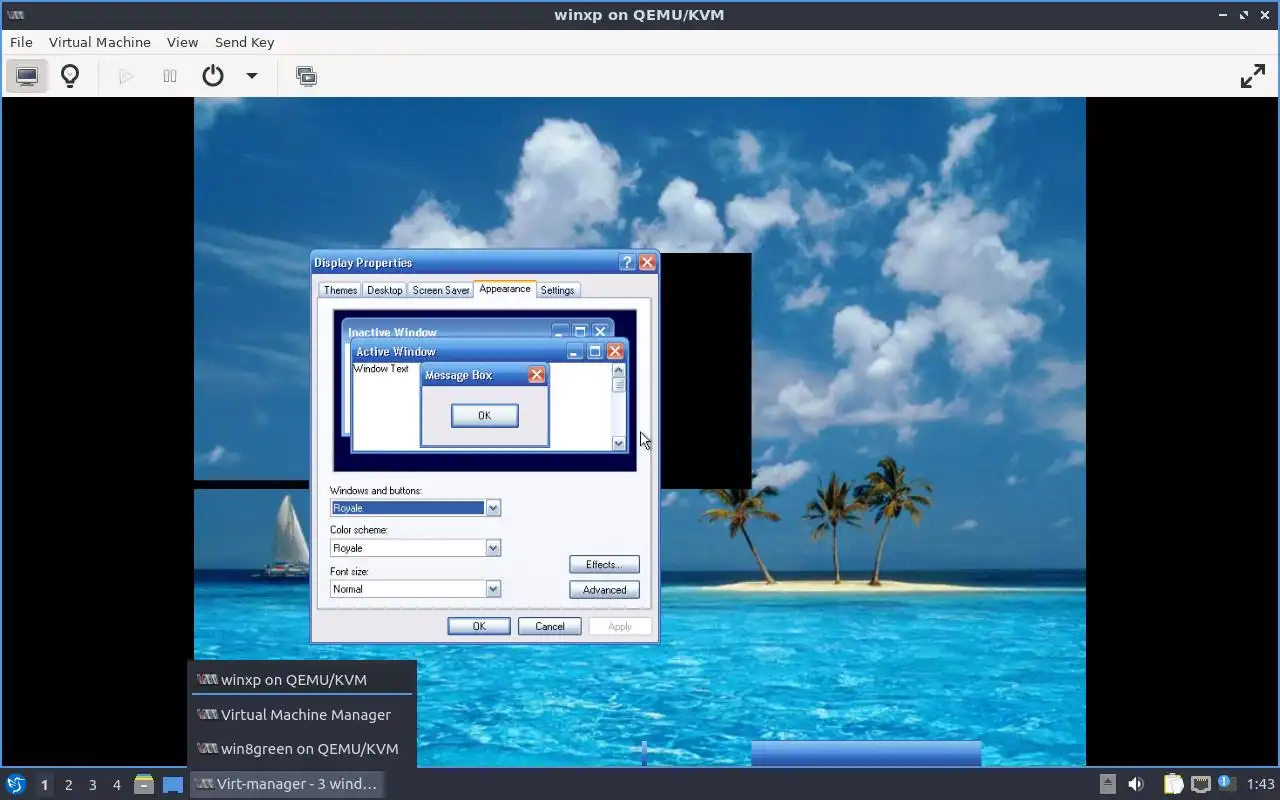Open the volume control tray icon
Image resolution: width=1280 pixels, height=800 pixels.
[x=1136, y=784]
